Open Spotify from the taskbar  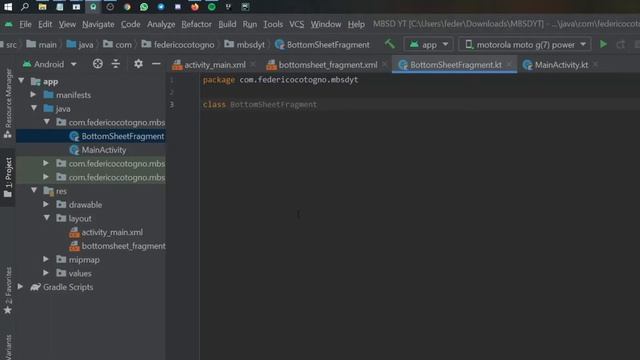(211, 7)
